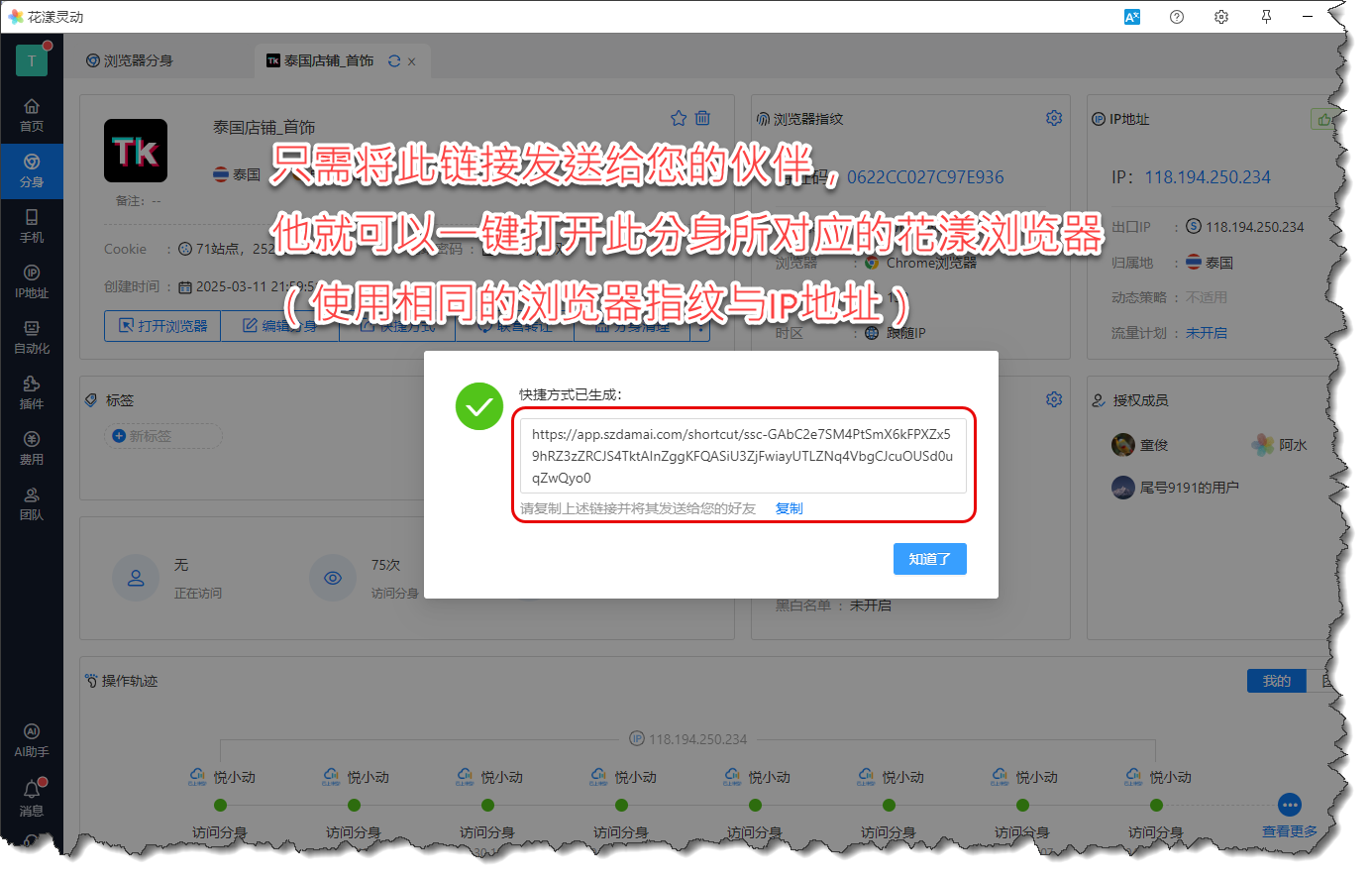
Task: Open the 手机 phone sidebar section
Action: click(x=32, y=226)
